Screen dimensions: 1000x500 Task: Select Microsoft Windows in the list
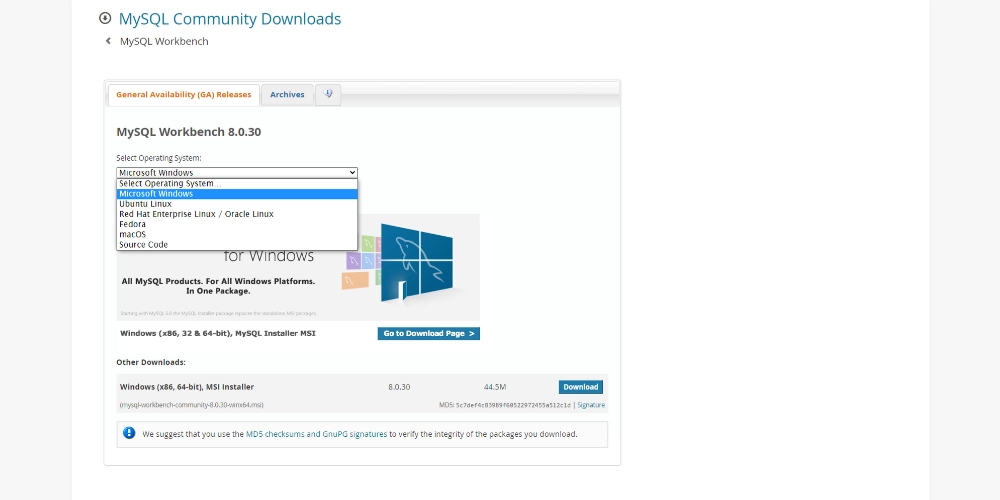coord(237,194)
